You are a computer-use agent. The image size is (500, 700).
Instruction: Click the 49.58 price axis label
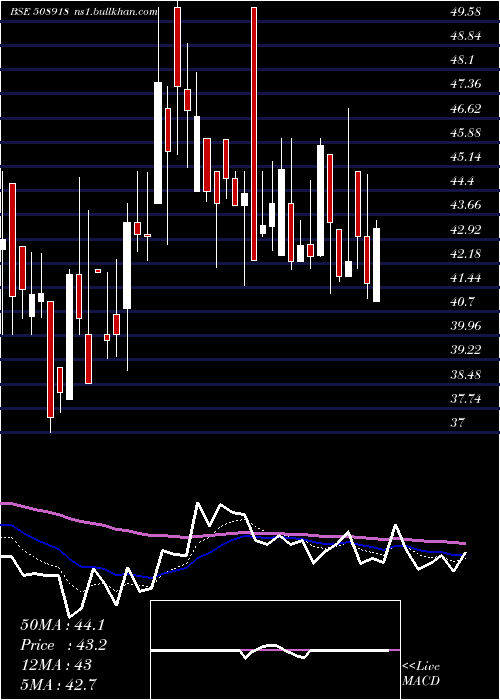pos(466,12)
